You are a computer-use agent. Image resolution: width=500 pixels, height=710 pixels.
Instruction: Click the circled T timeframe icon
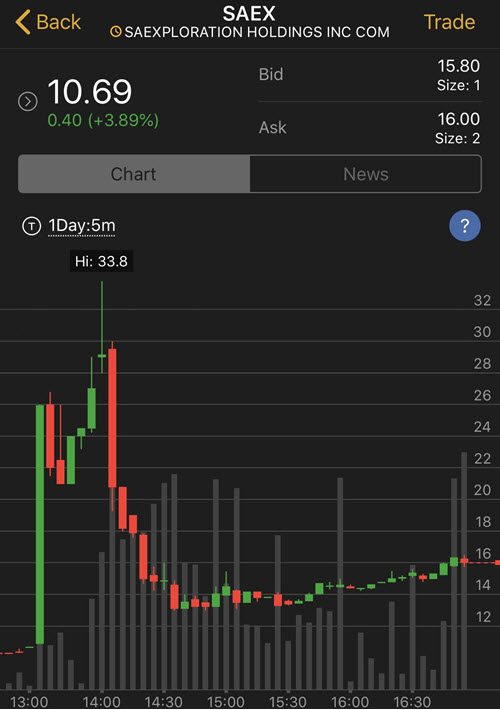click(x=32, y=225)
